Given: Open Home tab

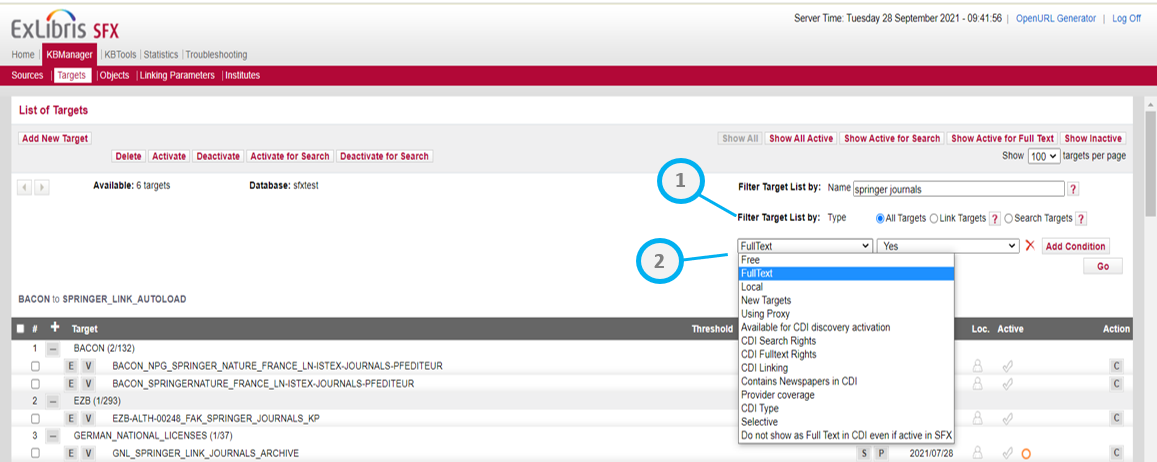Looking at the screenshot, I should pyautogui.click(x=23, y=55).
